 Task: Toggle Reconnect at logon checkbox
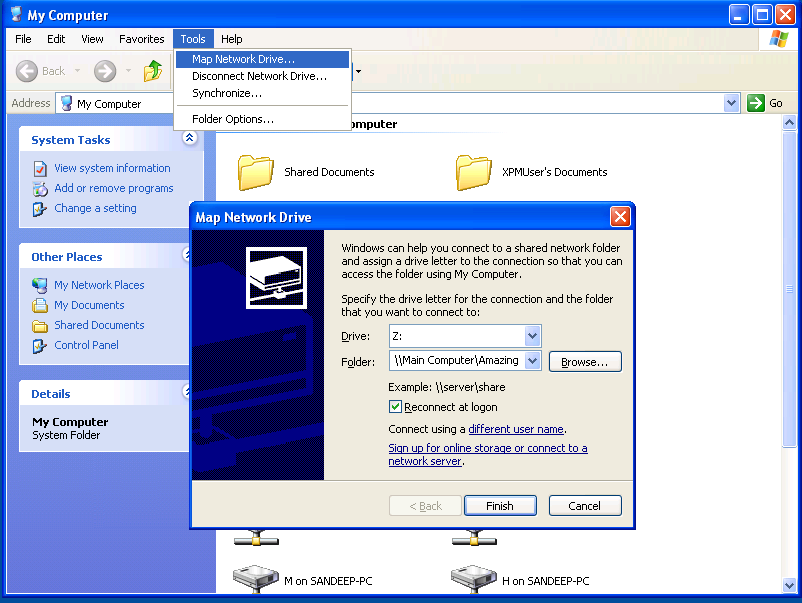pyautogui.click(x=395, y=407)
